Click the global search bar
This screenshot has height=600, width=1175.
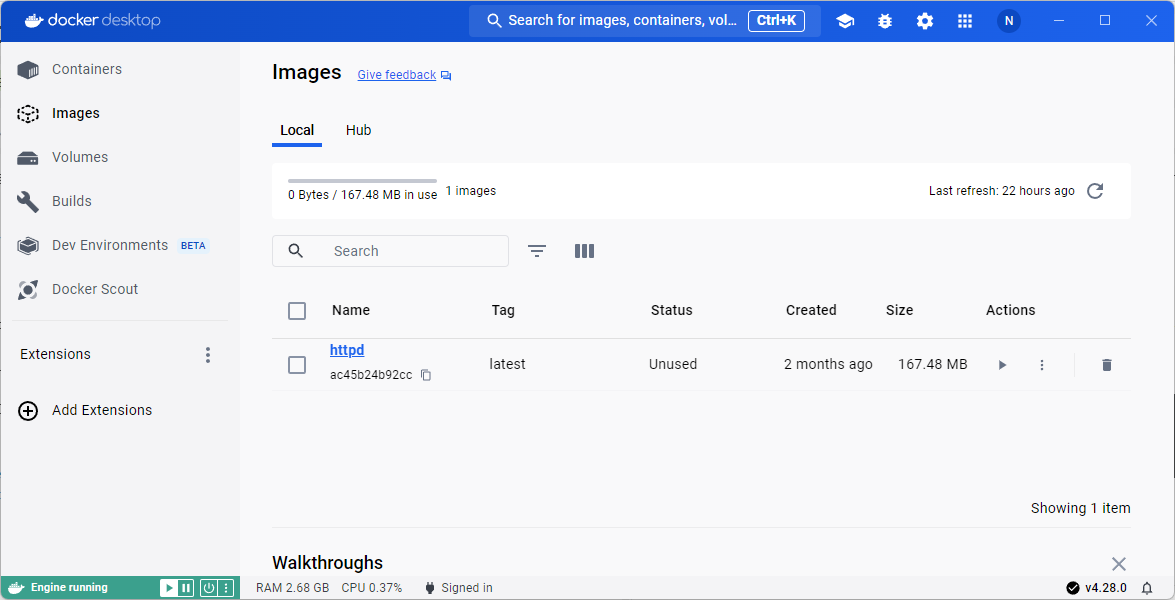[x=644, y=21]
